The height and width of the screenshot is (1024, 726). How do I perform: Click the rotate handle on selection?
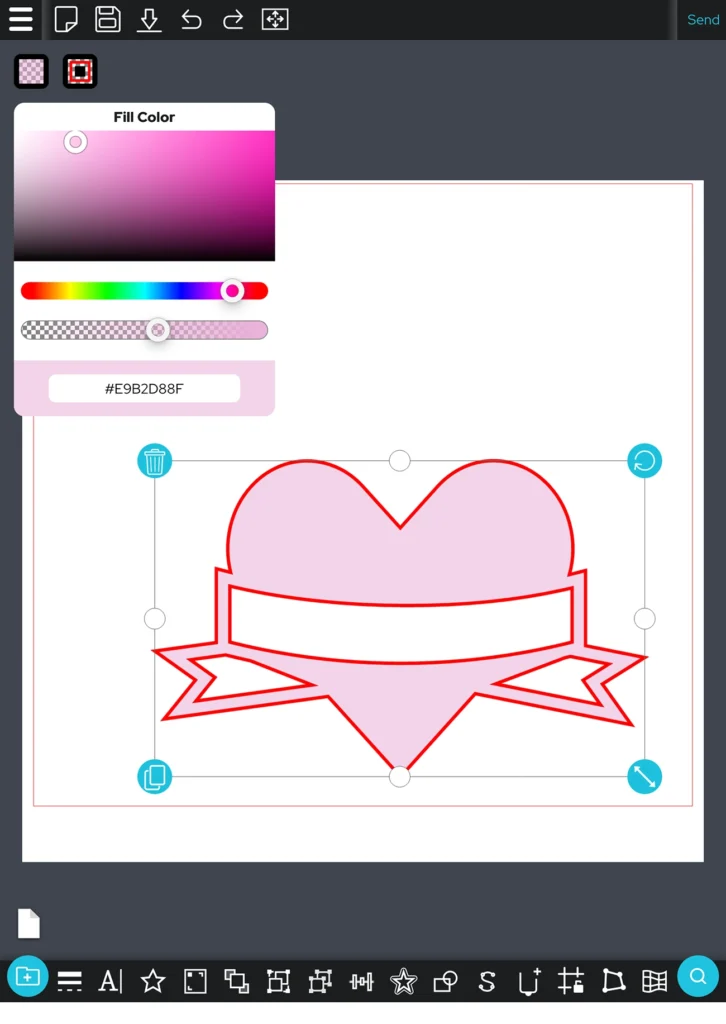(644, 461)
